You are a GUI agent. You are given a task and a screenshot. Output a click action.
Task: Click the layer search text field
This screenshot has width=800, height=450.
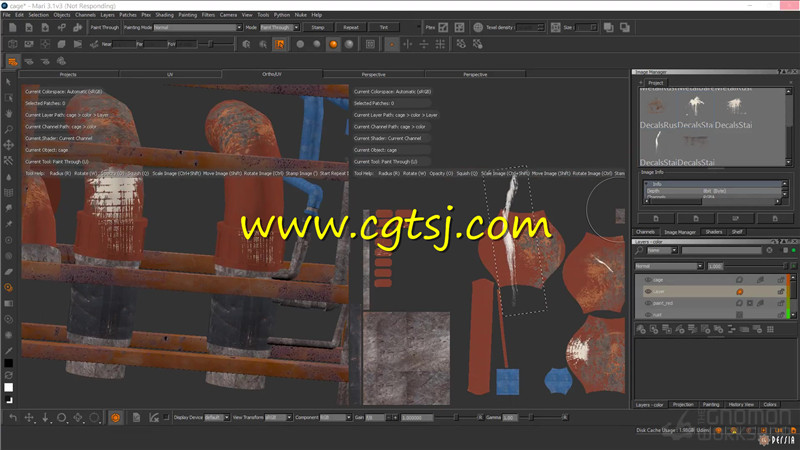[x=721, y=250]
